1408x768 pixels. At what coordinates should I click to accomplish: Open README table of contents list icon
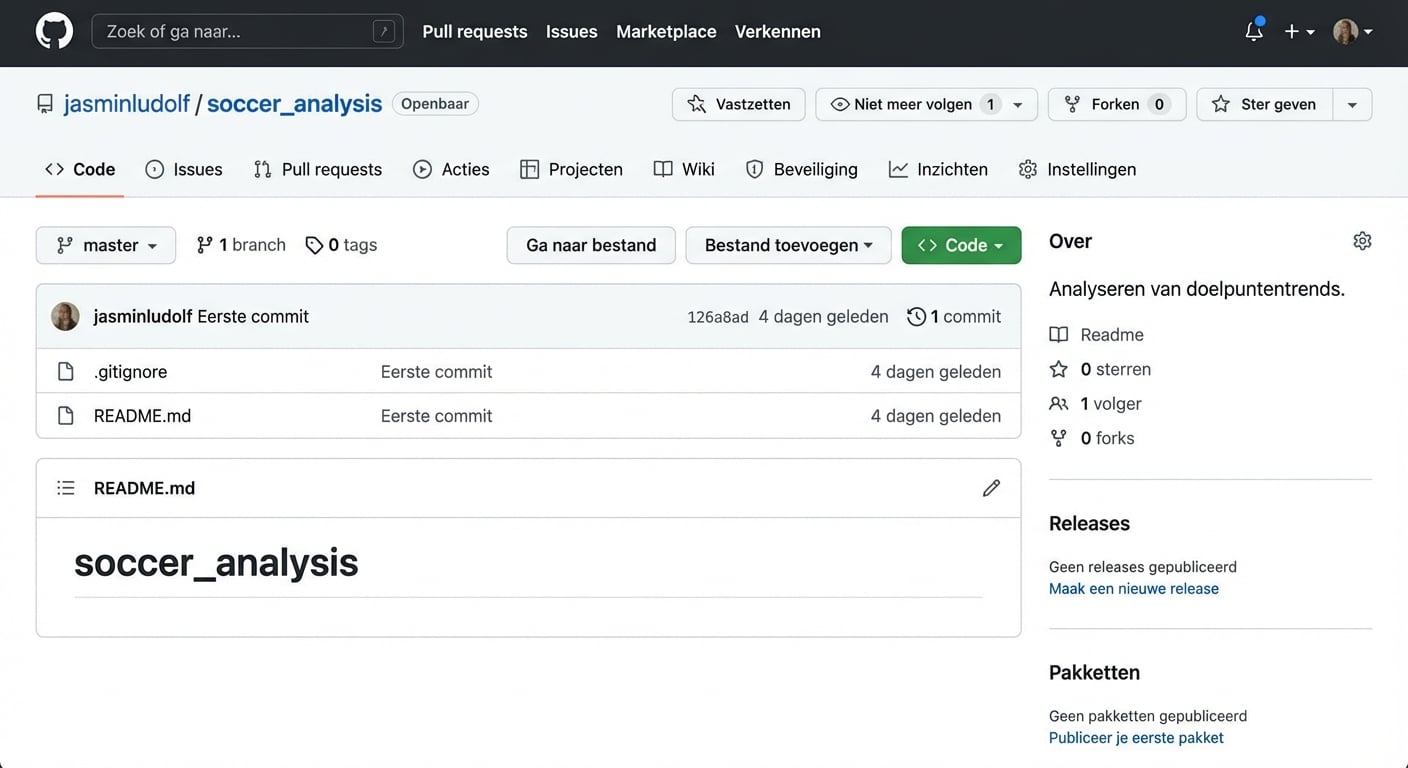[x=66, y=488]
